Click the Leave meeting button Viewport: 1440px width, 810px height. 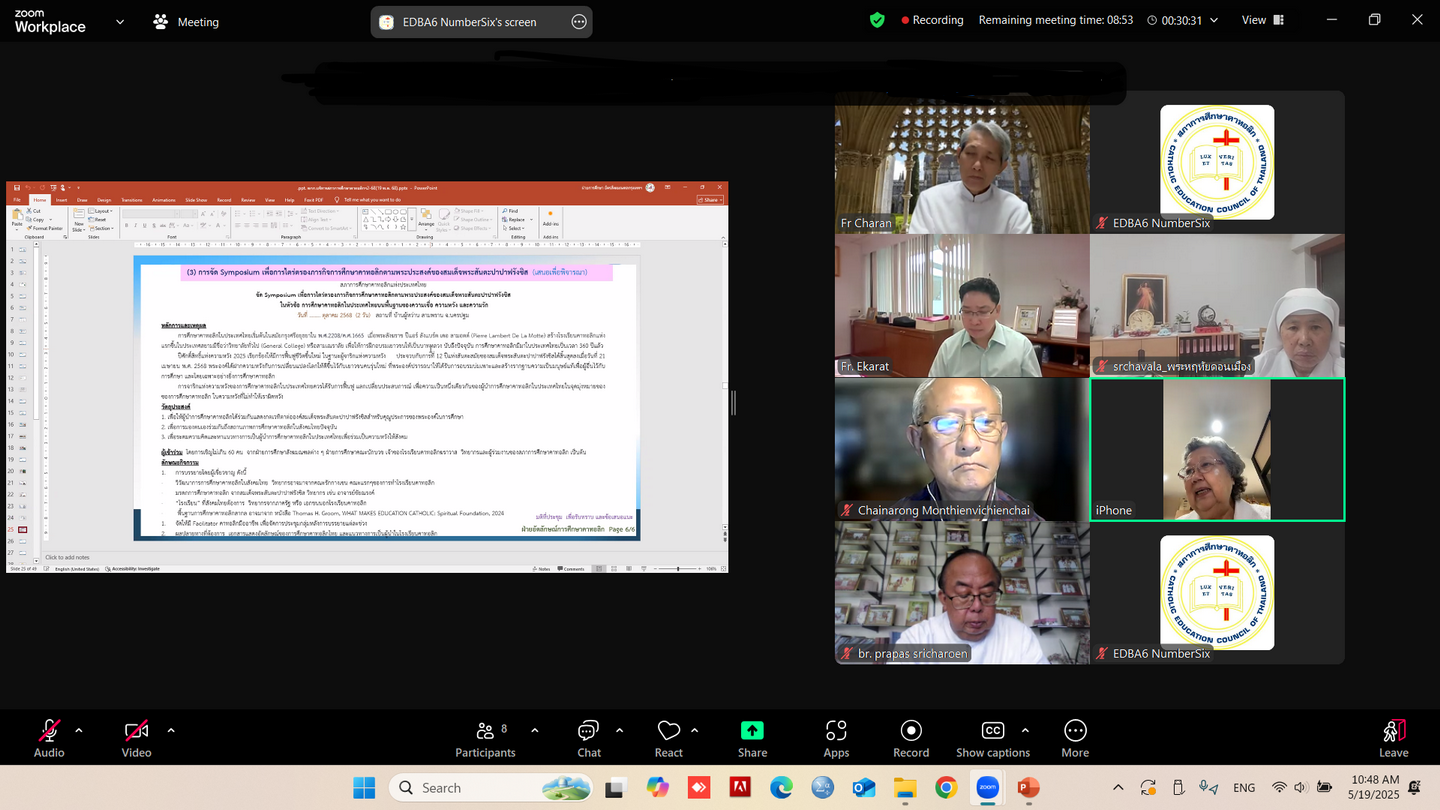1393,738
